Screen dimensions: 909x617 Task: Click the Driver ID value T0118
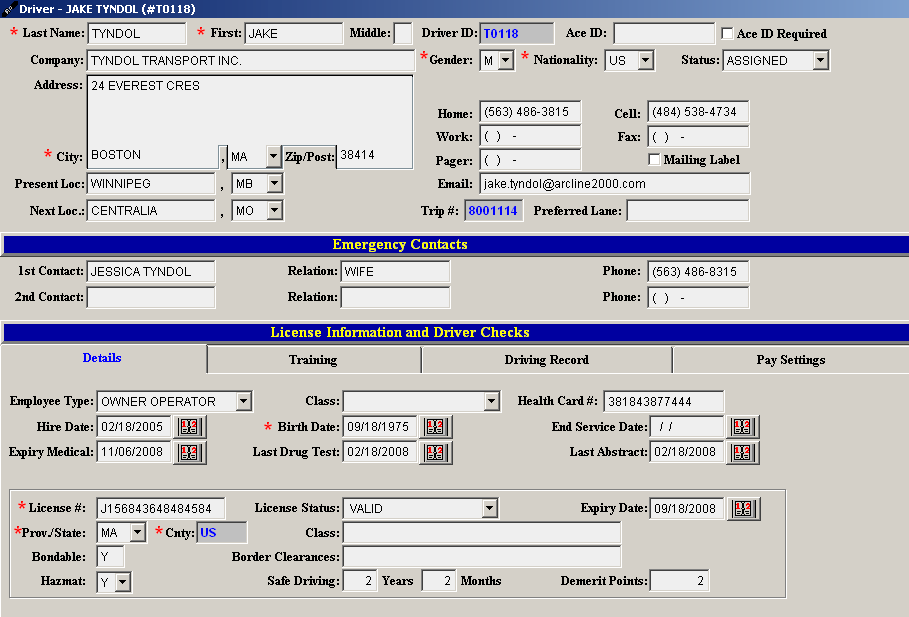point(517,34)
